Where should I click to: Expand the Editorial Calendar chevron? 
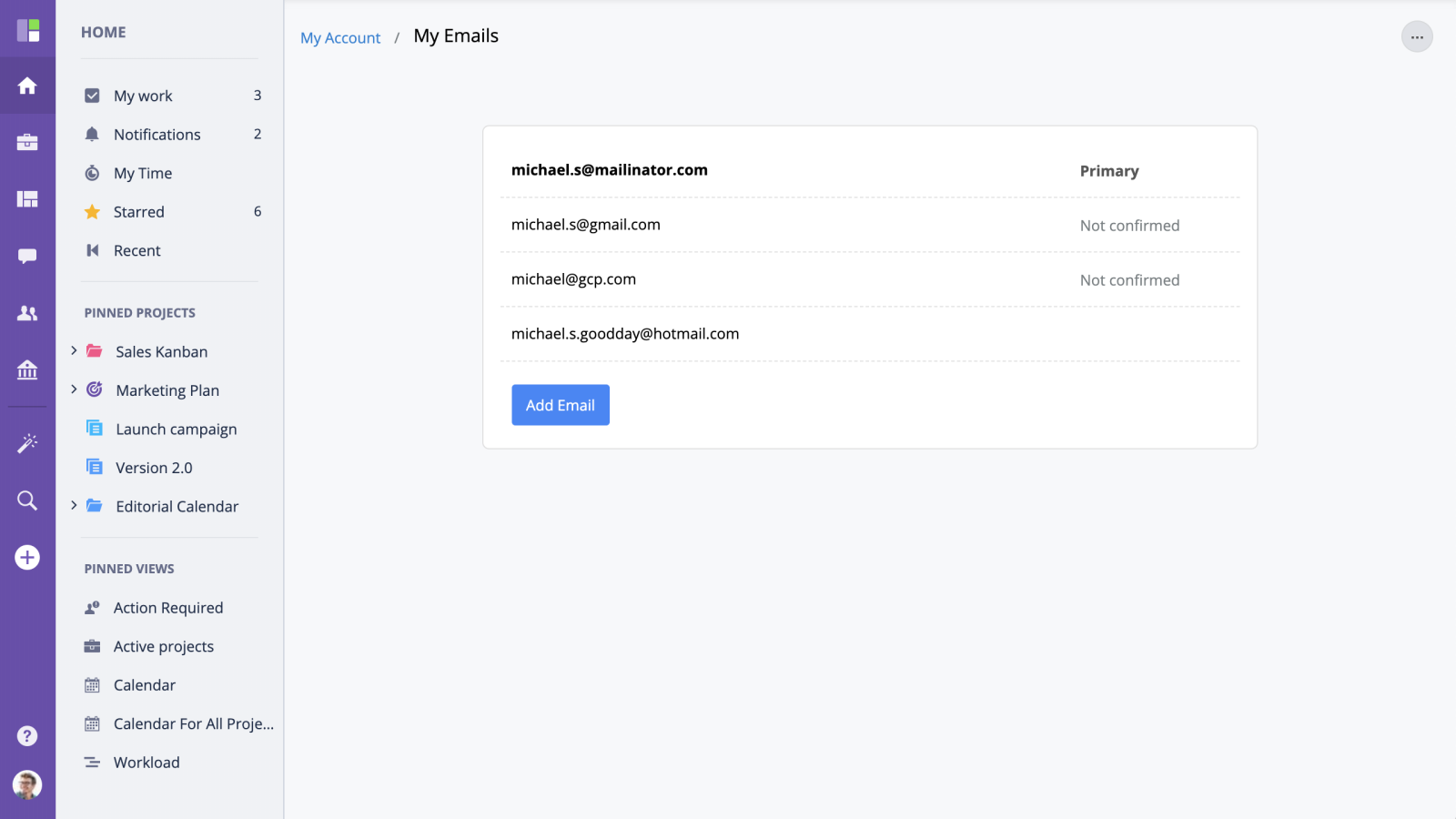click(x=74, y=505)
